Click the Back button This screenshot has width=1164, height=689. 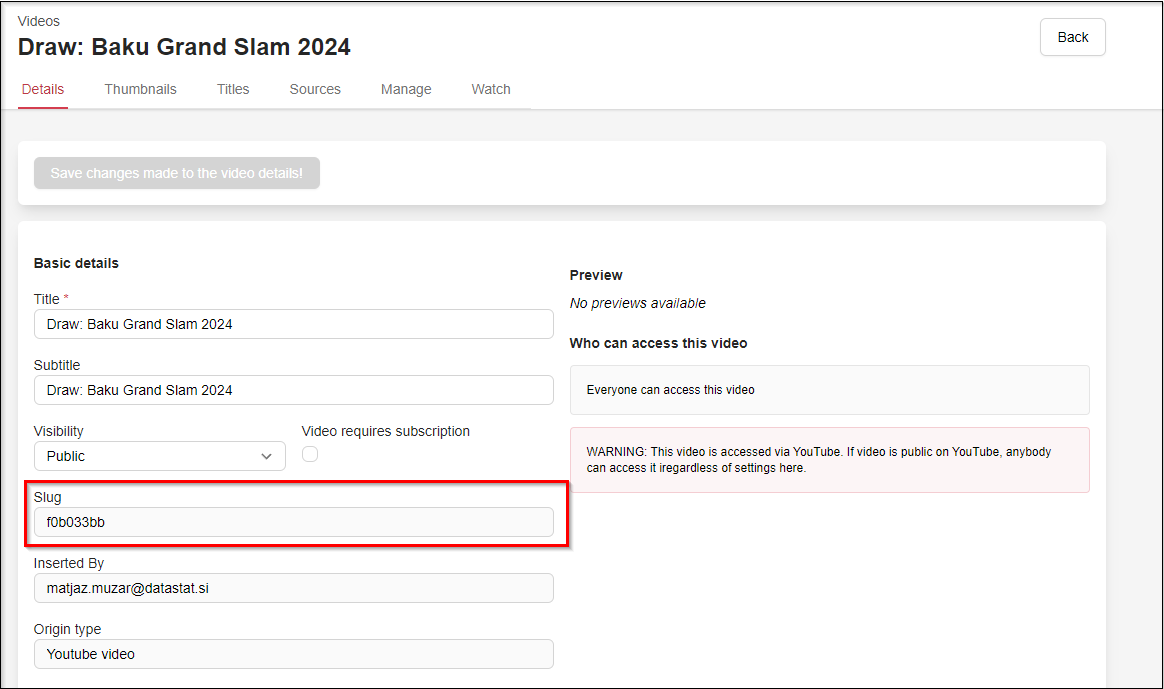click(1072, 37)
